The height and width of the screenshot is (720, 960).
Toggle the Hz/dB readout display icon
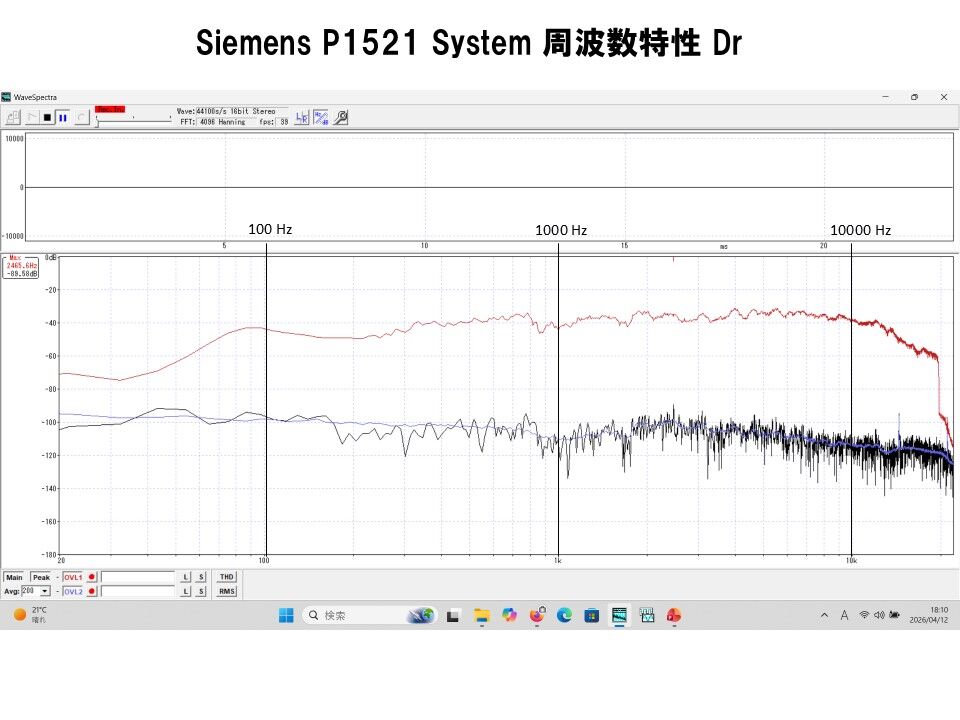(x=321, y=118)
